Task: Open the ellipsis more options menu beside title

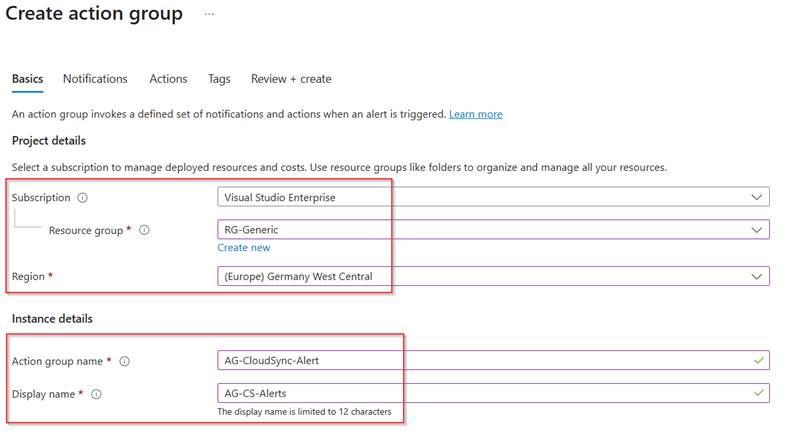Action: pyautogui.click(x=209, y=15)
